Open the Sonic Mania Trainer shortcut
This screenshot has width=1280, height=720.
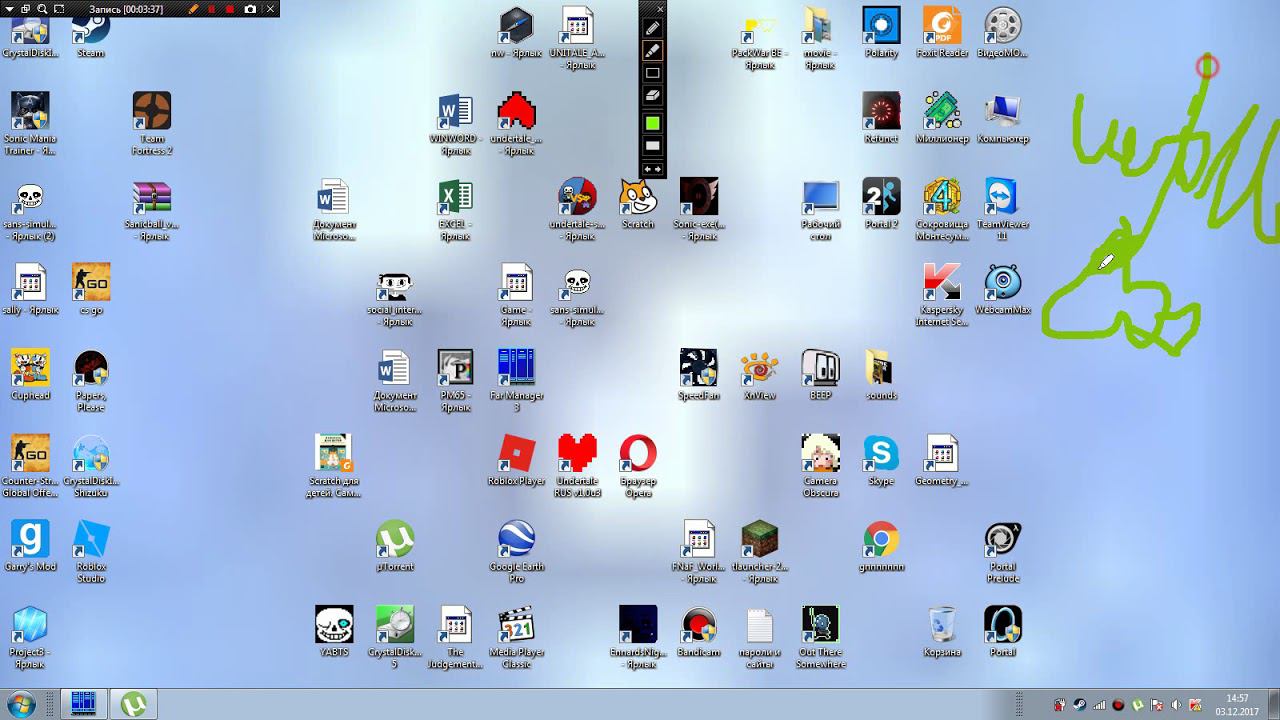click(x=30, y=124)
